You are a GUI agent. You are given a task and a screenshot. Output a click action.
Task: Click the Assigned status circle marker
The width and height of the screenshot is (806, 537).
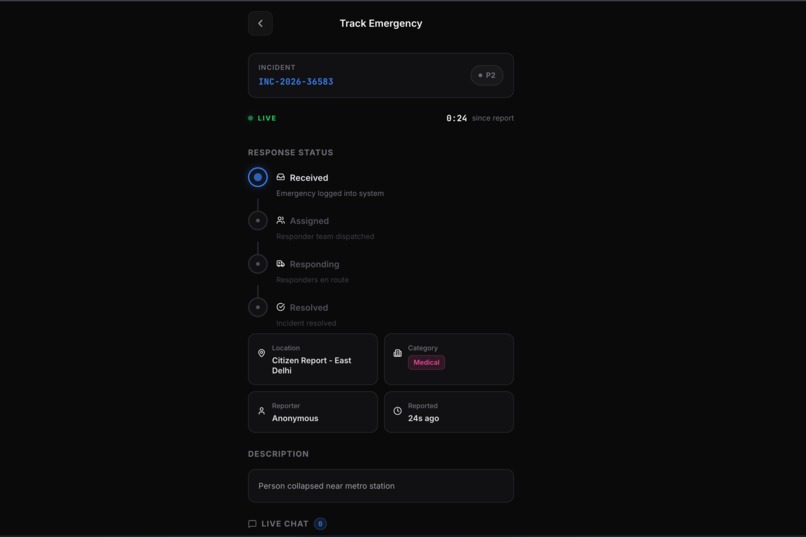click(x=258, y=220)
